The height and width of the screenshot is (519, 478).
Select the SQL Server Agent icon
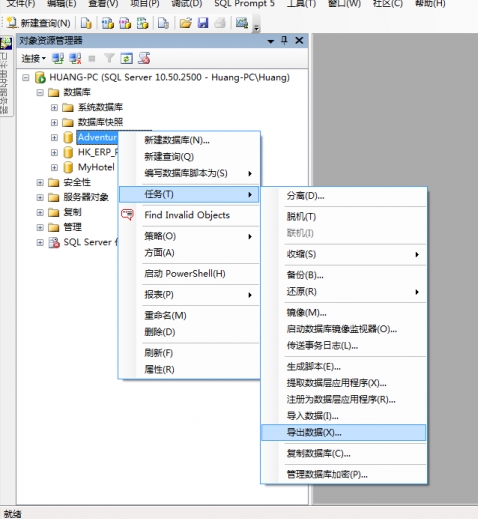(x=54, y=242)
